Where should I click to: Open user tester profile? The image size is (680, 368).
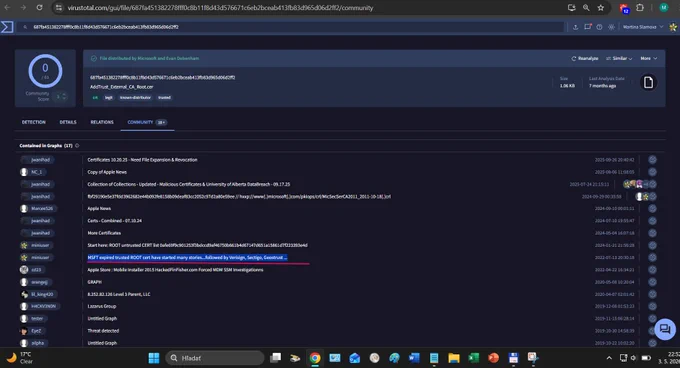tap(37, 319)
